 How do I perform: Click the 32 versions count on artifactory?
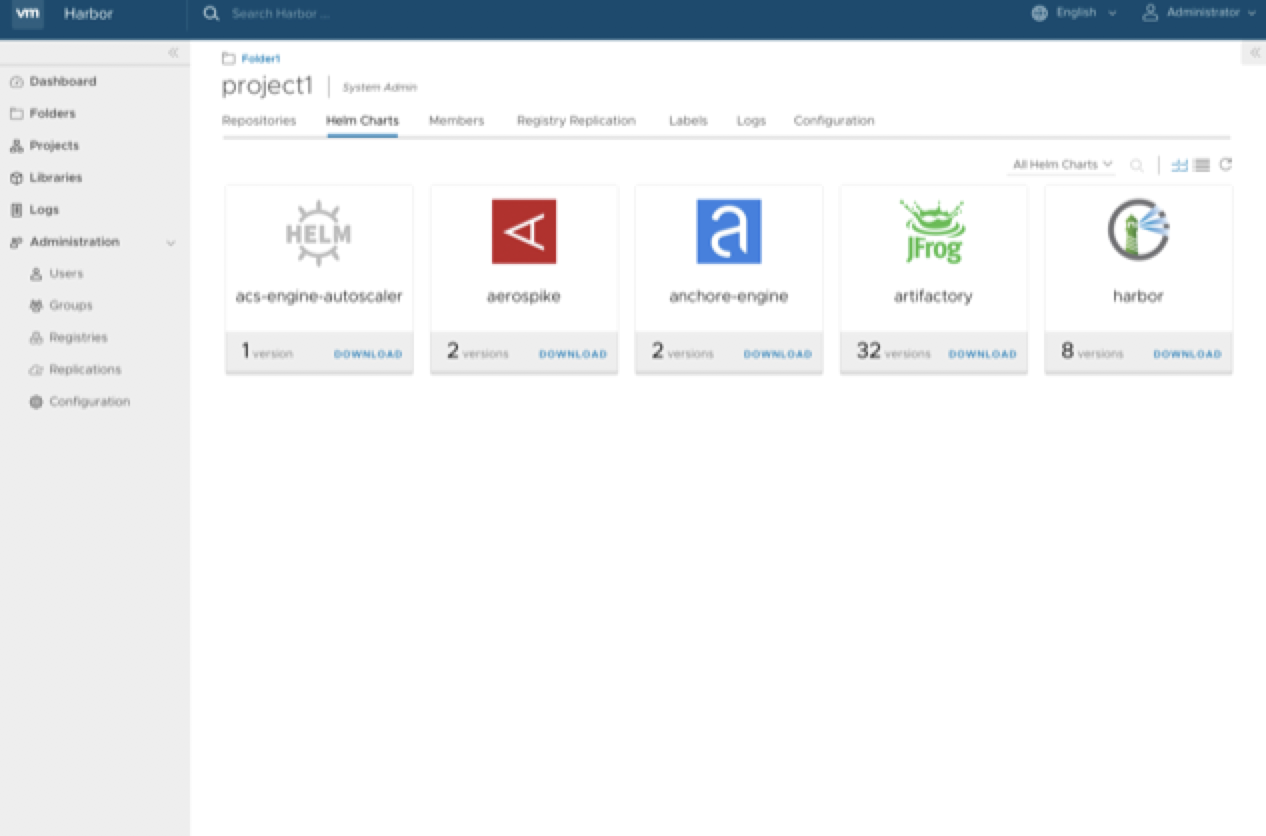click(893, 352)
